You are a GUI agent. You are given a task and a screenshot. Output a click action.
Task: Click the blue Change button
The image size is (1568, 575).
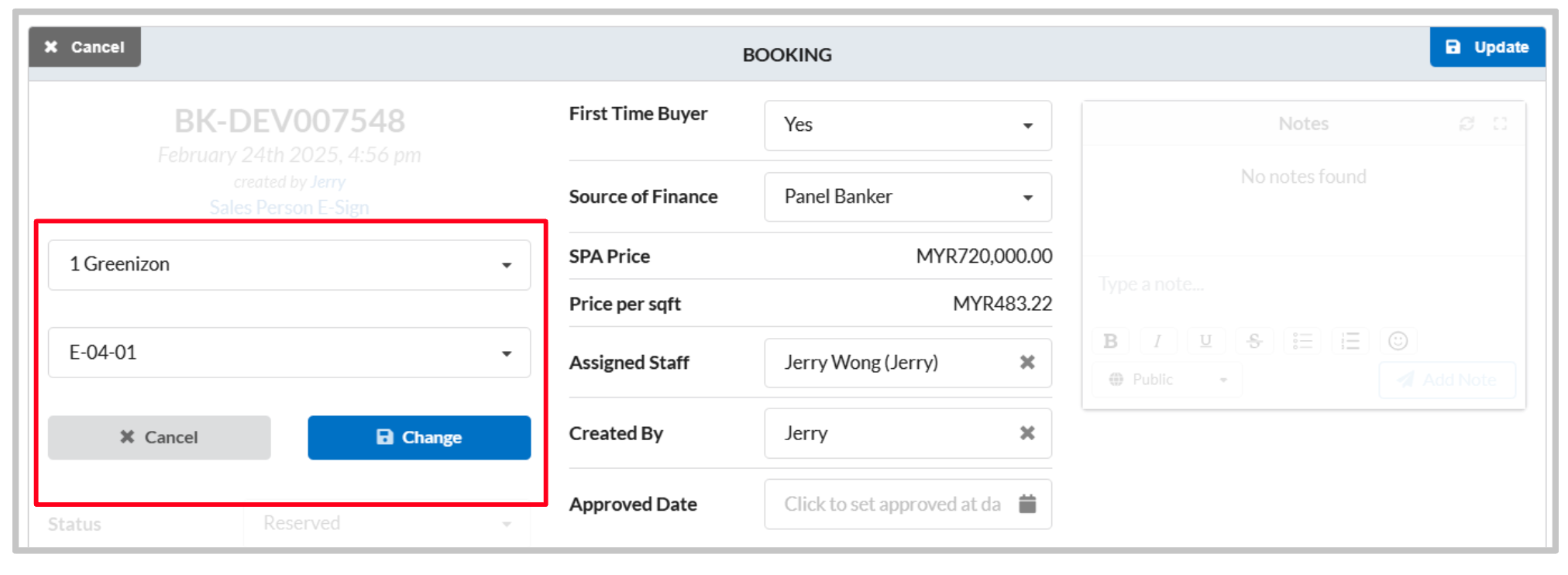pos(419,438)
